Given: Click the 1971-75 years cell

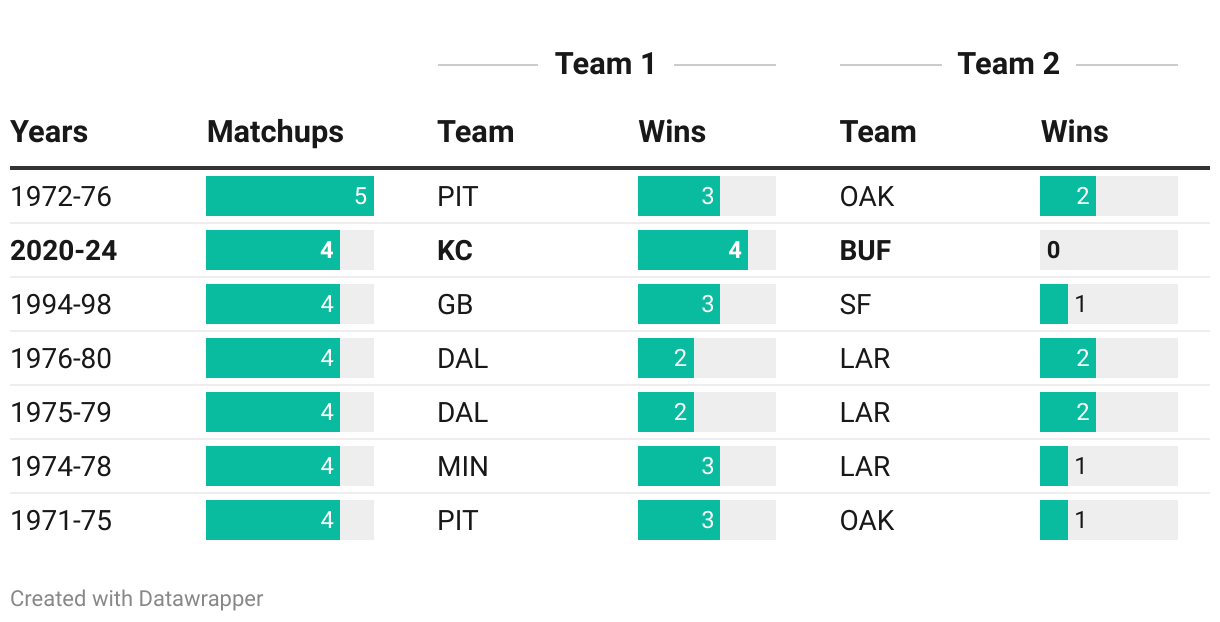Looking at the screenshot, I should pos(61,521).
